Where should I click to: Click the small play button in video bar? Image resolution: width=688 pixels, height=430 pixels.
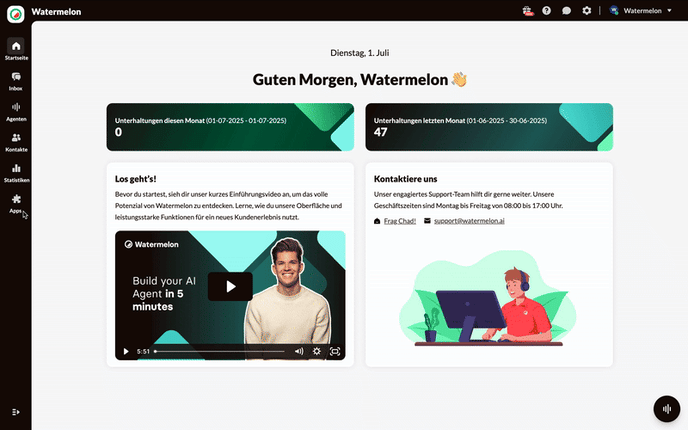coord(126,351)
